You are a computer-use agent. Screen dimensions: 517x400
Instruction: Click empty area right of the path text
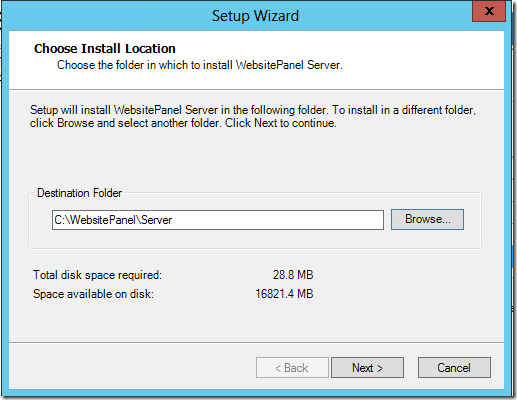[x=278, y=220]
